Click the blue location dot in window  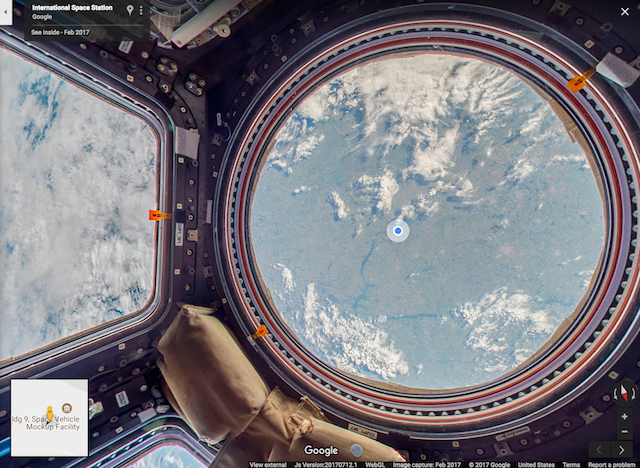[398, 231]
